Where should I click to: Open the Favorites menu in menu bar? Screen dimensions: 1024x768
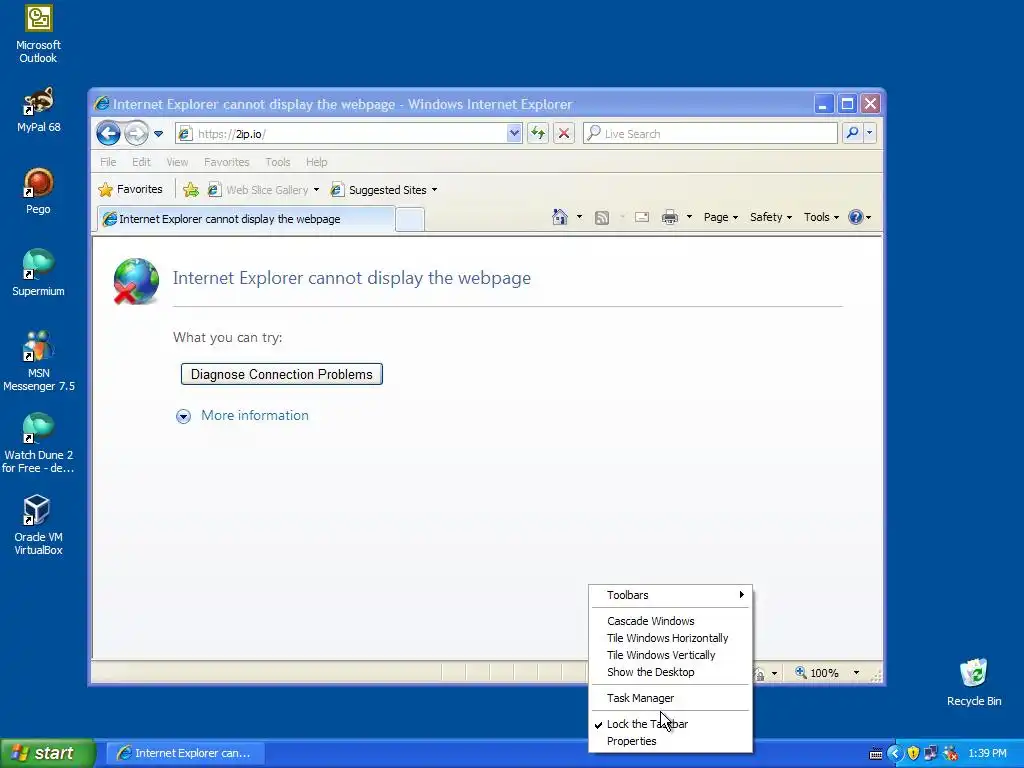click(x=227, y=162)
